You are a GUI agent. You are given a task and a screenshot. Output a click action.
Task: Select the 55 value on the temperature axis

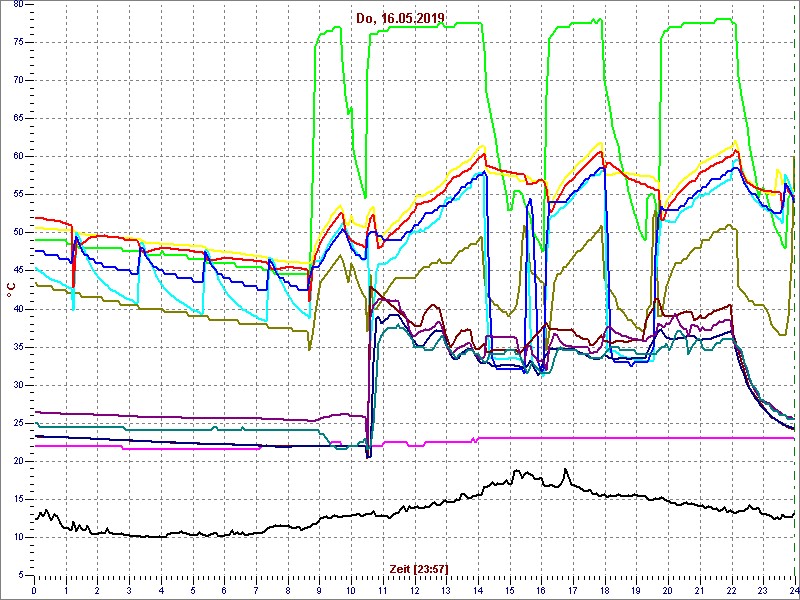tap(18, 194)
